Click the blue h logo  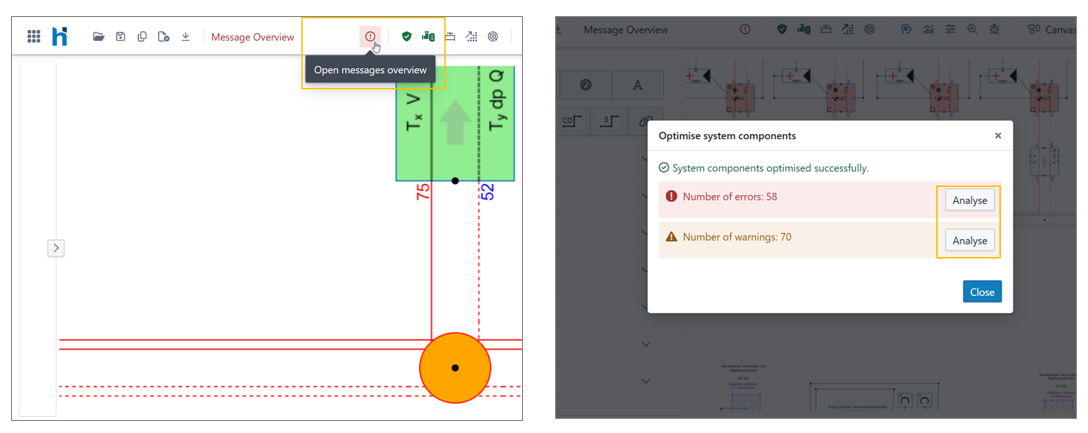point(60,36)
